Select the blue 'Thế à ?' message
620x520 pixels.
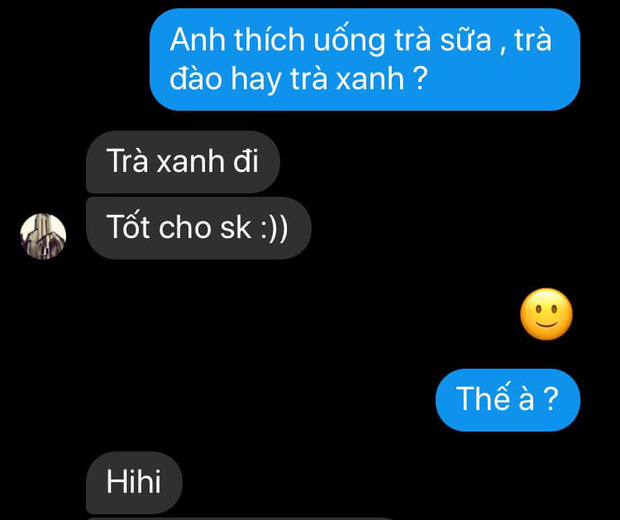pos(508,400)
